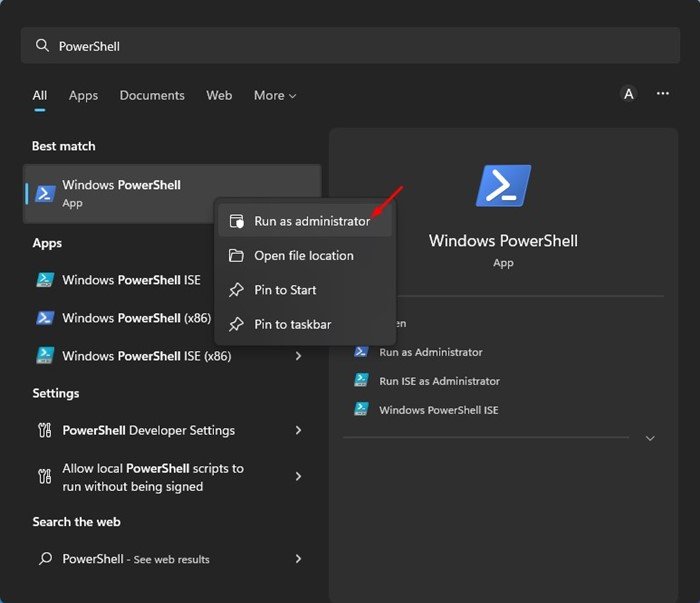This screenshot has width=700, height=603.
Task: Click the search magnifier icon
Action: (x=42, y=46)
